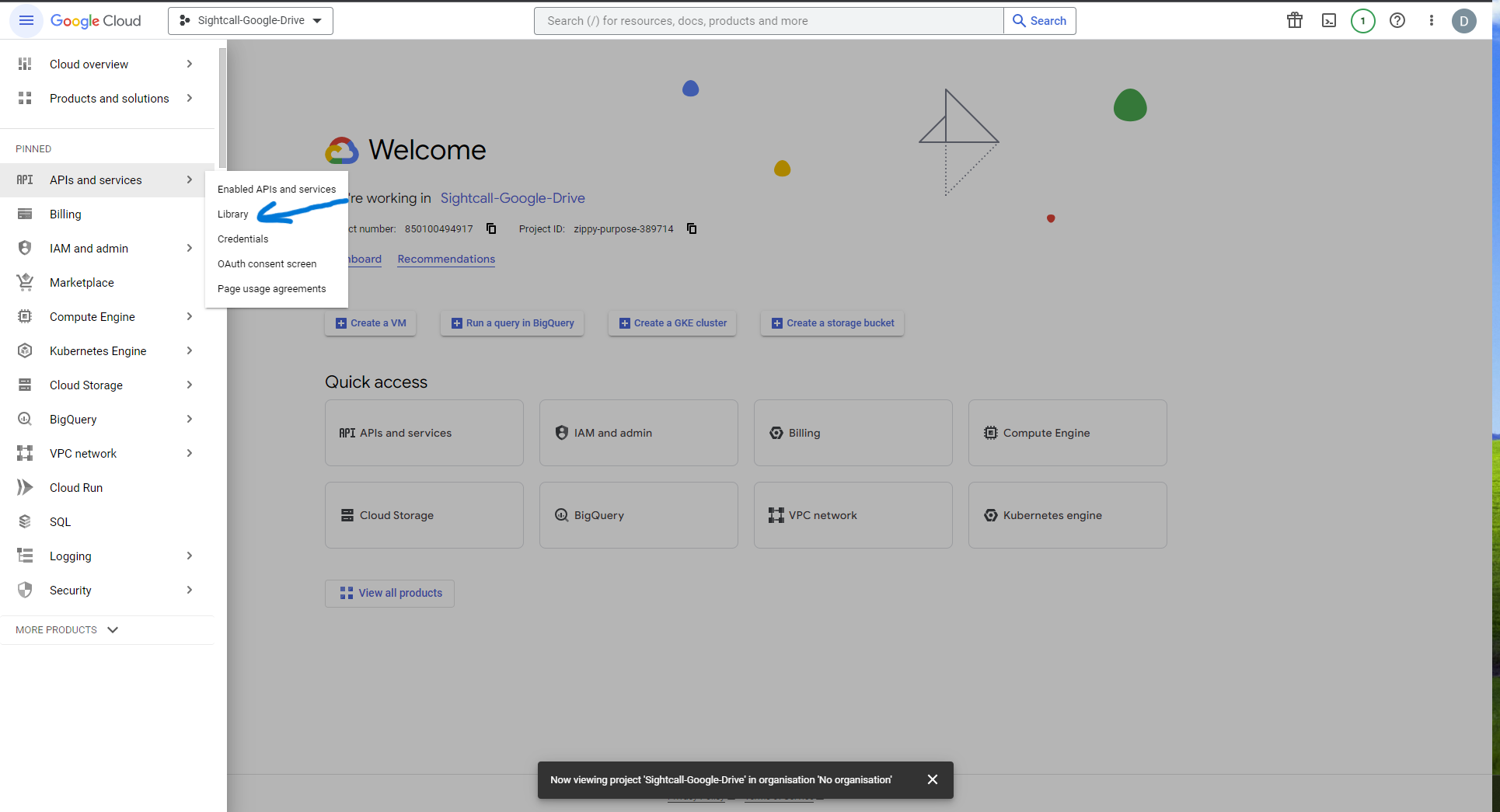Click the Kubernetes Engine sidebar icon
The image size is (1500, 812).
25,351
